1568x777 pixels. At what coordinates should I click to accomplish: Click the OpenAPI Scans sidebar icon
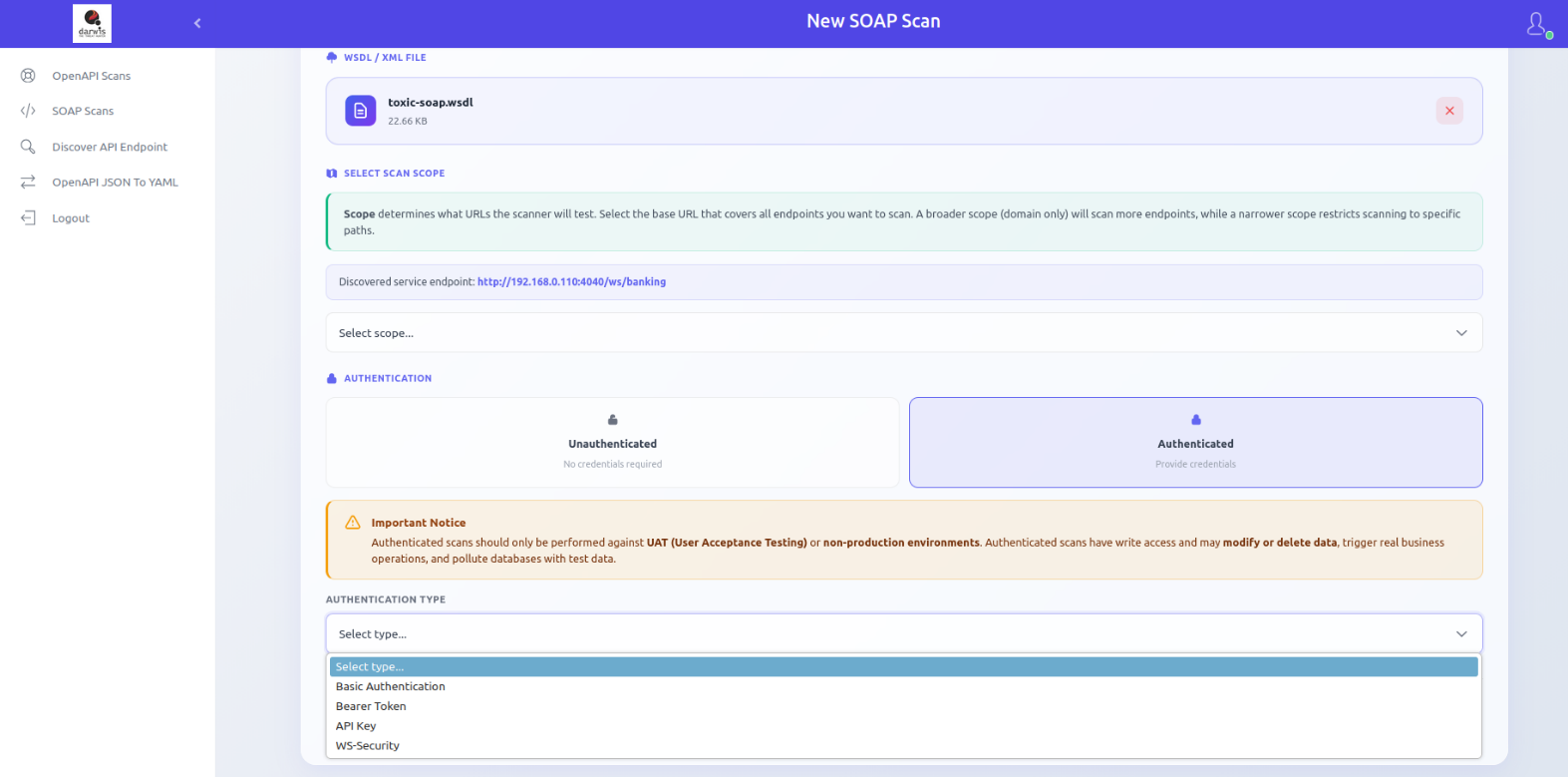click(x=28, y=76)
